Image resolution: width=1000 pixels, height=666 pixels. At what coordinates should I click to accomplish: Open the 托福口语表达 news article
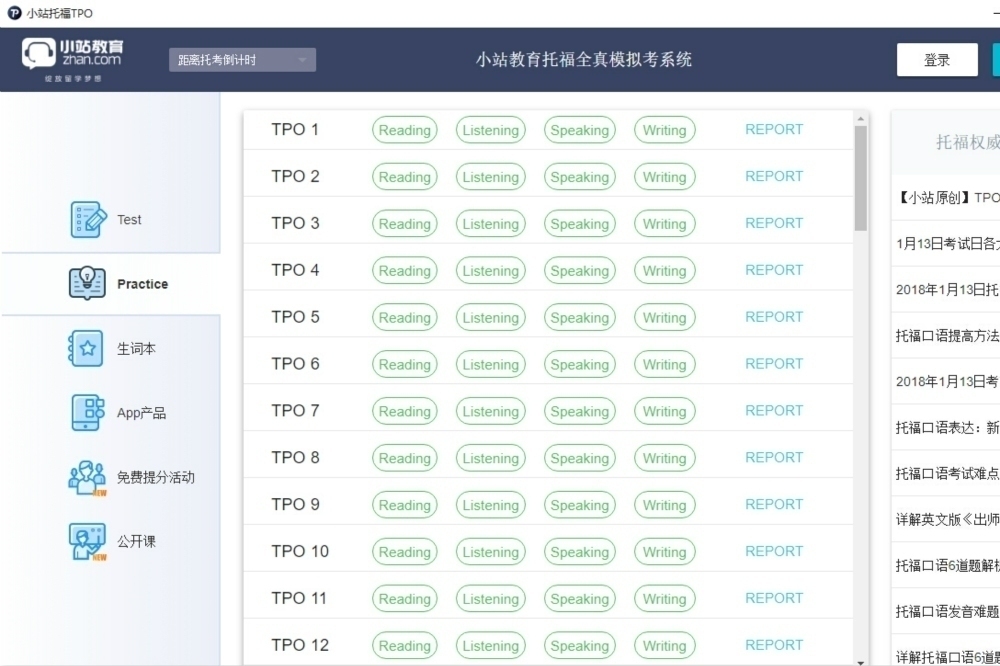click(x=948, y=427)
